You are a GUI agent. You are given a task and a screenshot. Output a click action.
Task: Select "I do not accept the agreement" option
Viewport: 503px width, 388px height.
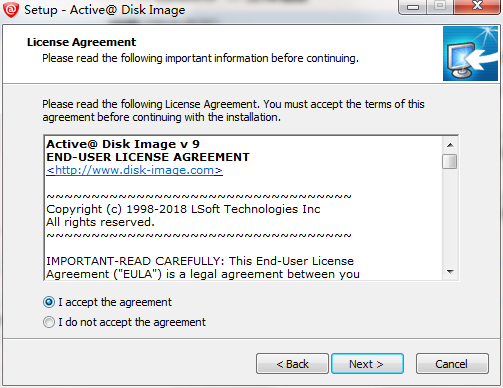(49, 322)
